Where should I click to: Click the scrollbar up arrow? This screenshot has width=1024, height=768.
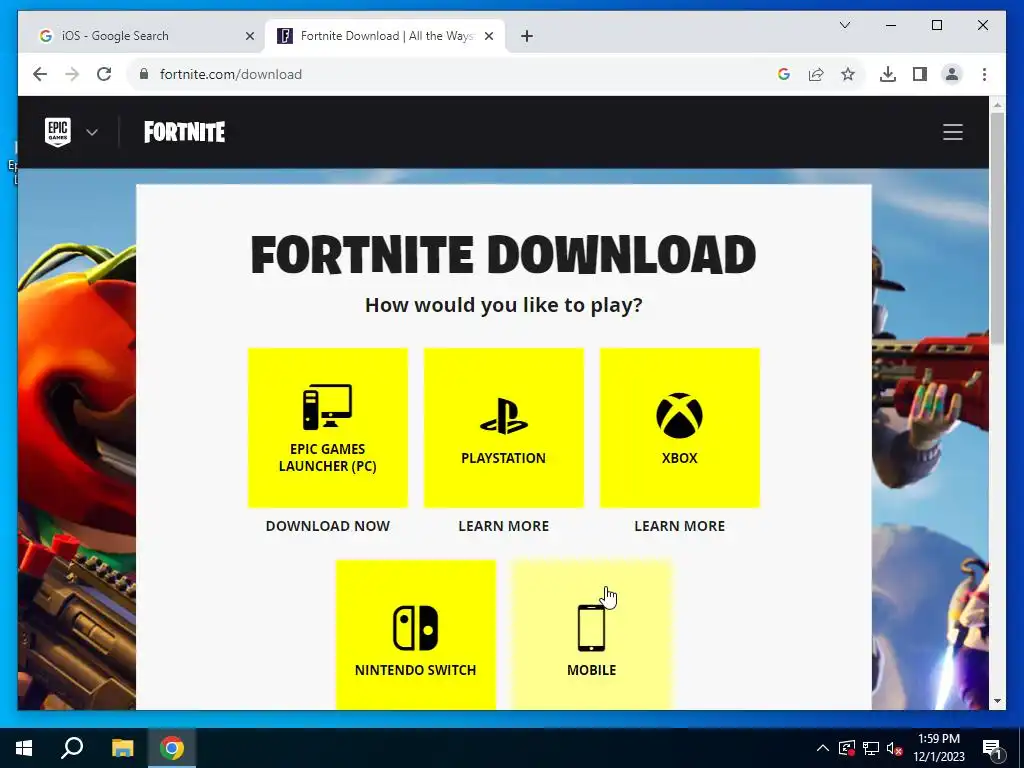[997, 104]
